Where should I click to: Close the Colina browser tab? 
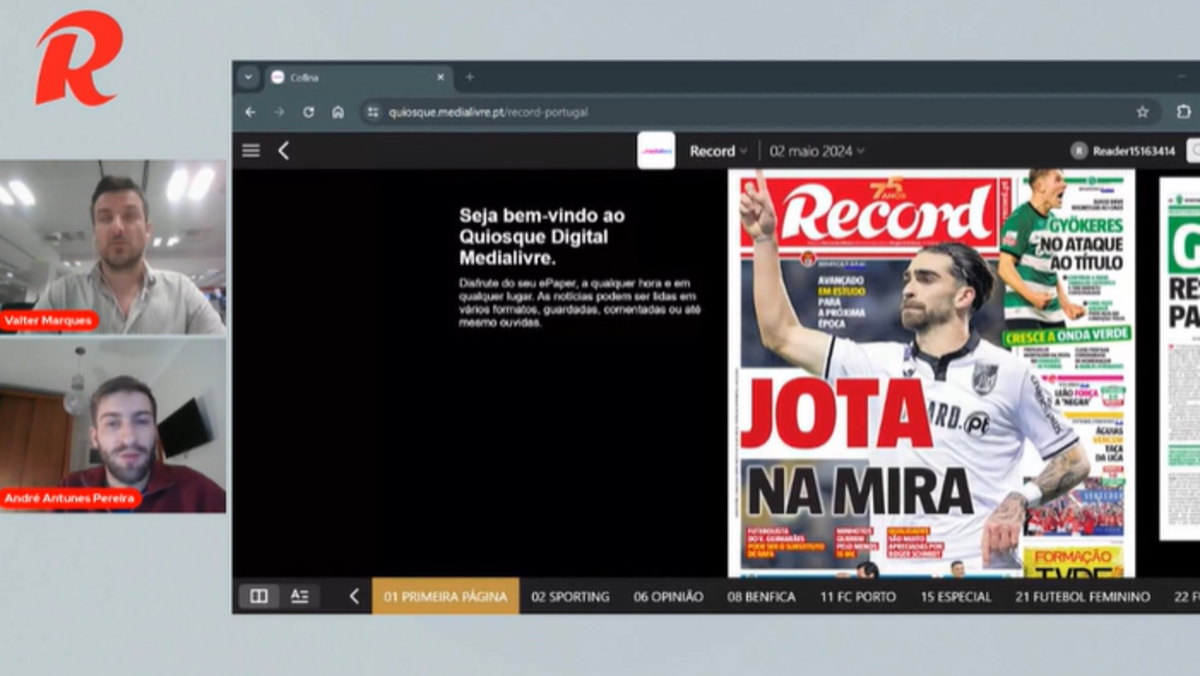[440, 77]
